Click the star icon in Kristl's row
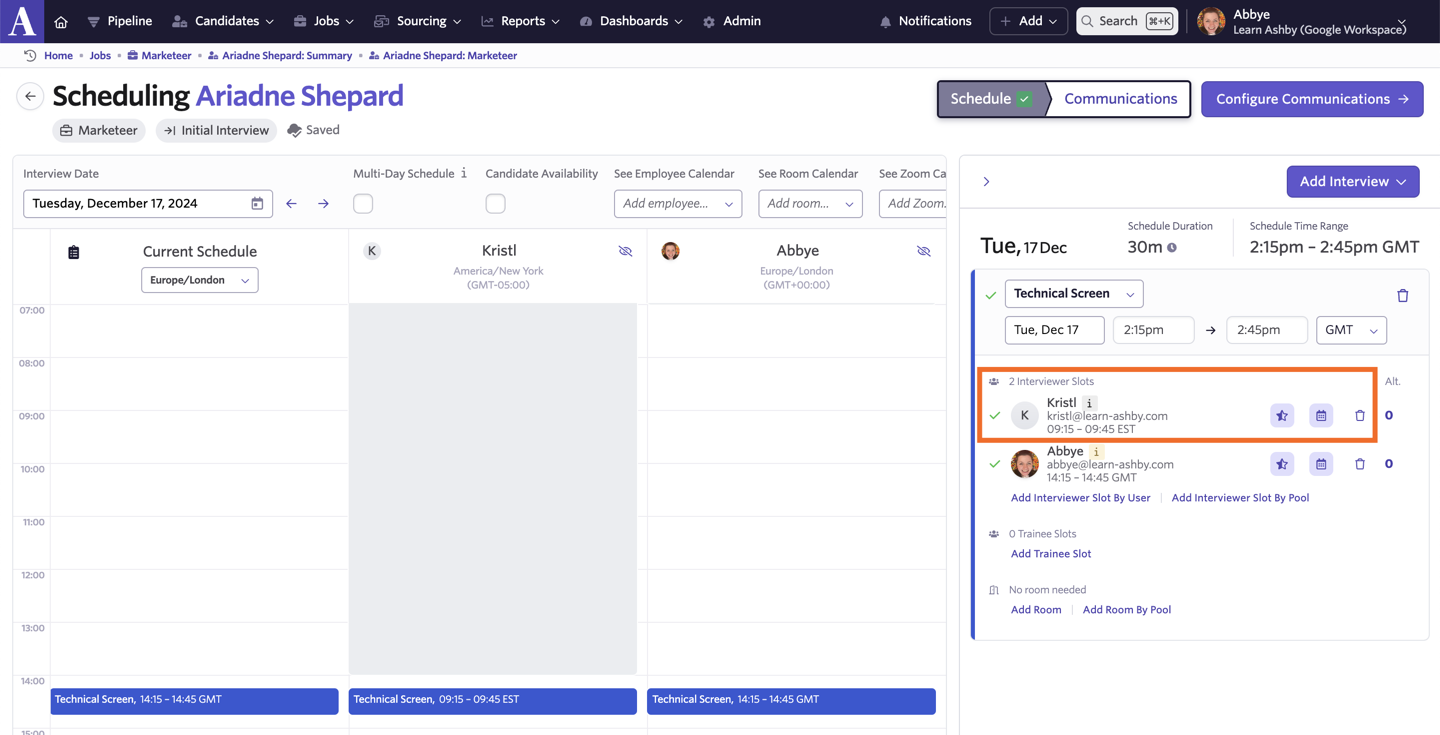The height and width of the screenshot is (735, 1440). [1282, 416]
